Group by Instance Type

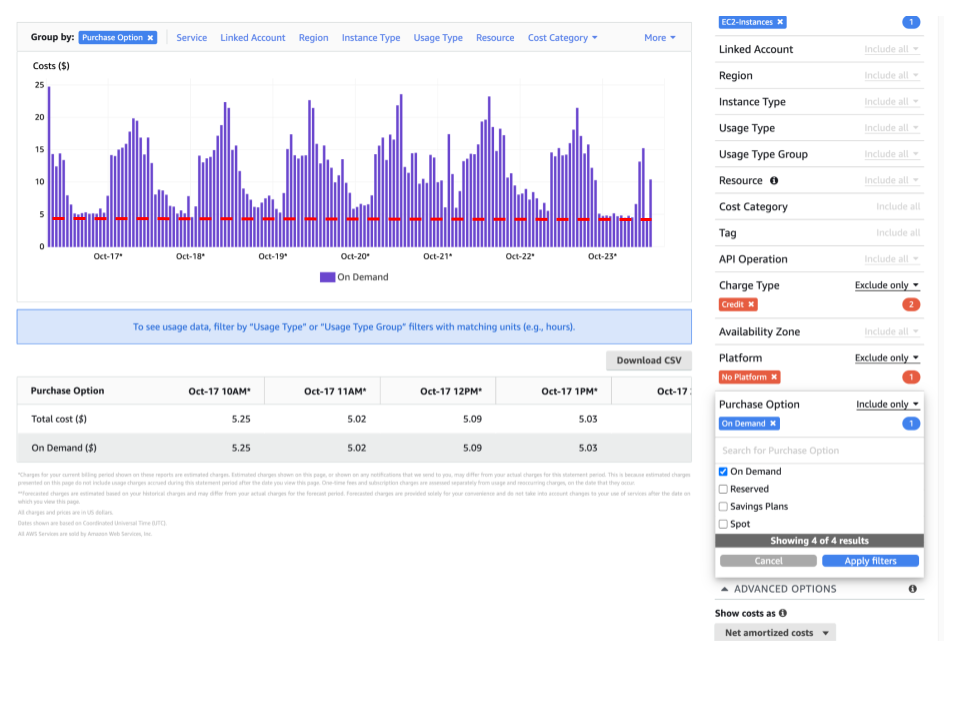(370, 38)
